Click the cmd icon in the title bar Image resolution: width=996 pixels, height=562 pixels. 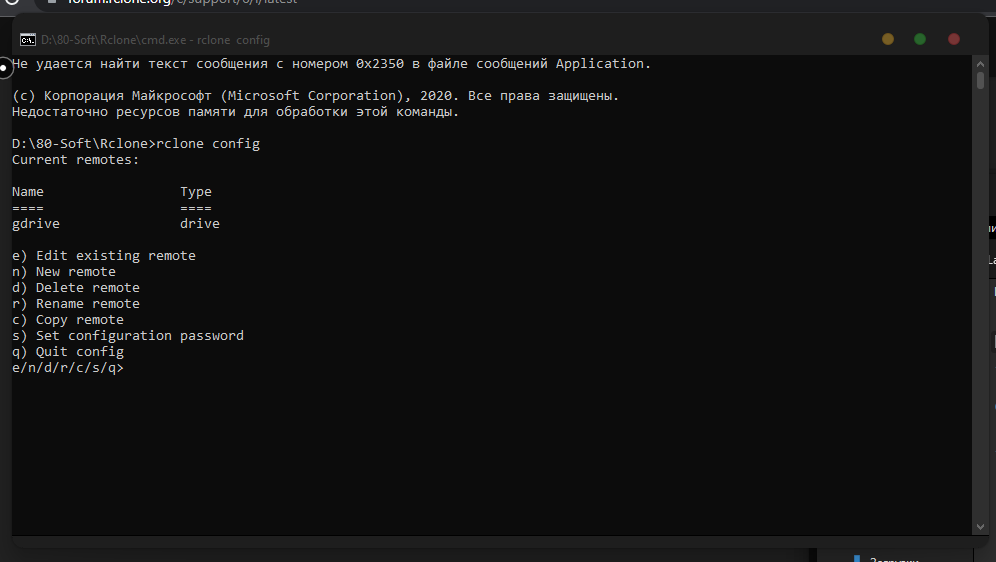tap(29, 40)
